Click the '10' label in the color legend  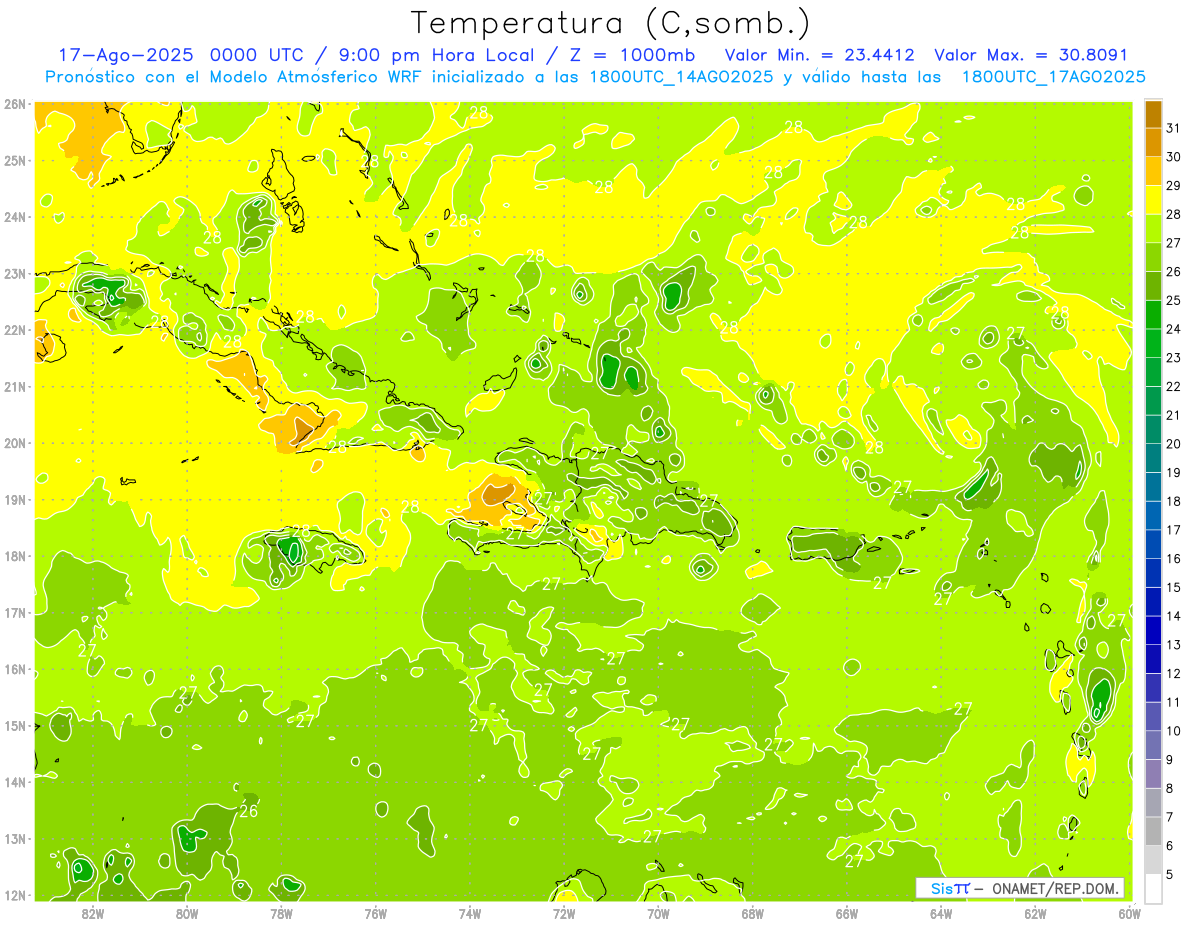(x=1173, y=731)
